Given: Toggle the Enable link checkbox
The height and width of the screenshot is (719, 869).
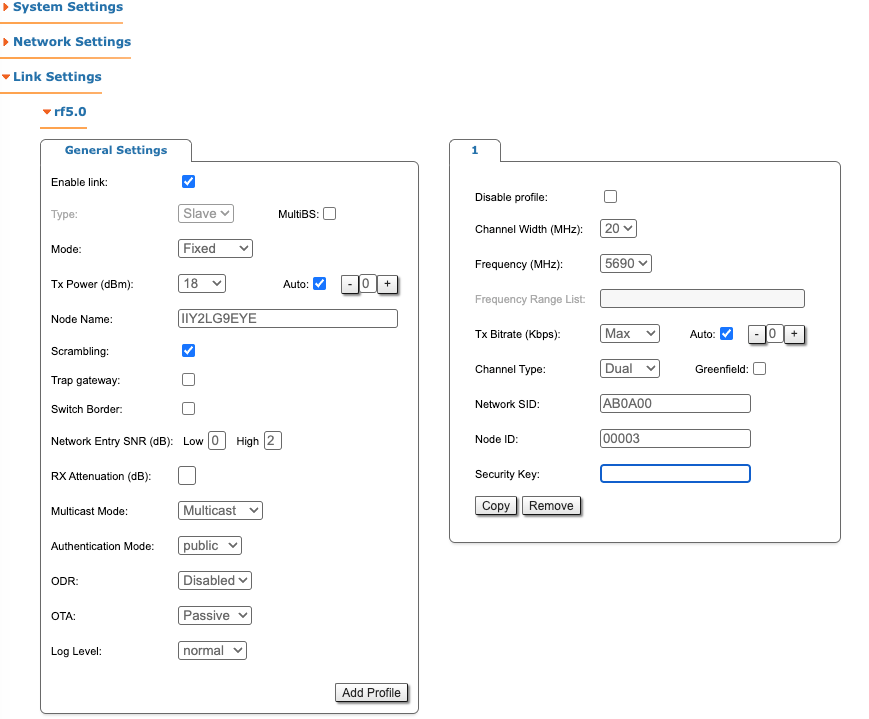Looking at the screenshot, I should 188,182.
